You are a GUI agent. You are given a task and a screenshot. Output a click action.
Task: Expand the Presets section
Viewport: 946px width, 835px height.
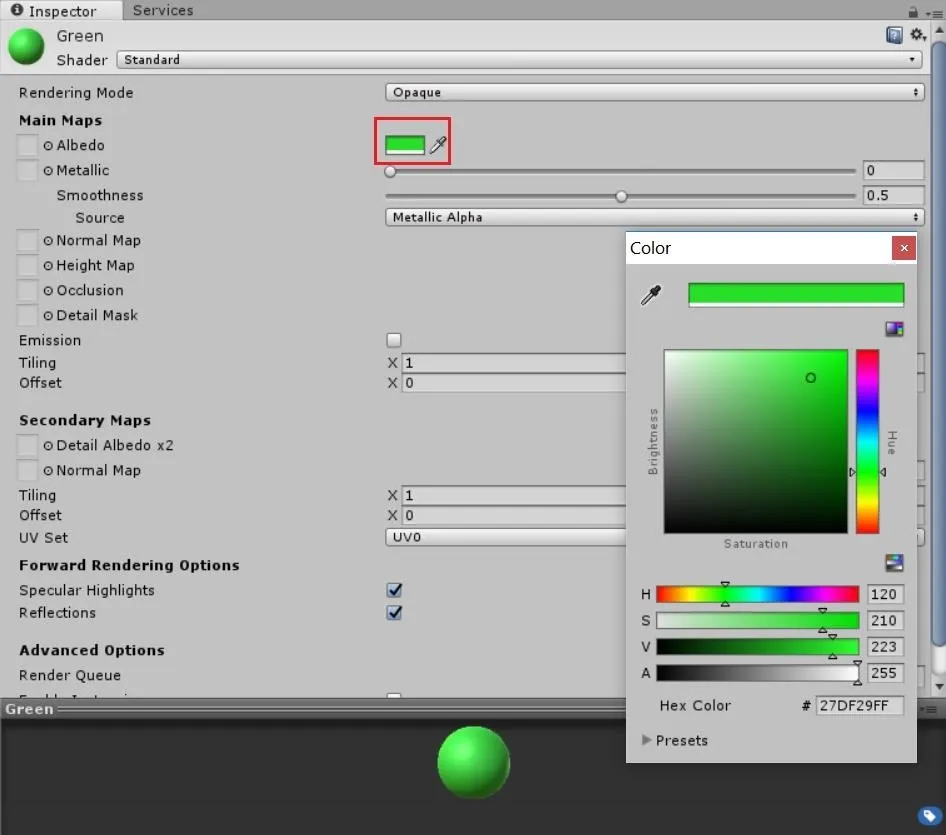pyautogui.click(x=675, y=740)
